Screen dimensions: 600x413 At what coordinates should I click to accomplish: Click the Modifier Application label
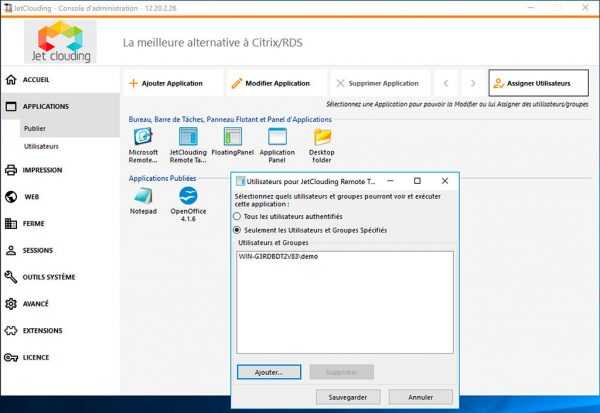pos(277,83)
